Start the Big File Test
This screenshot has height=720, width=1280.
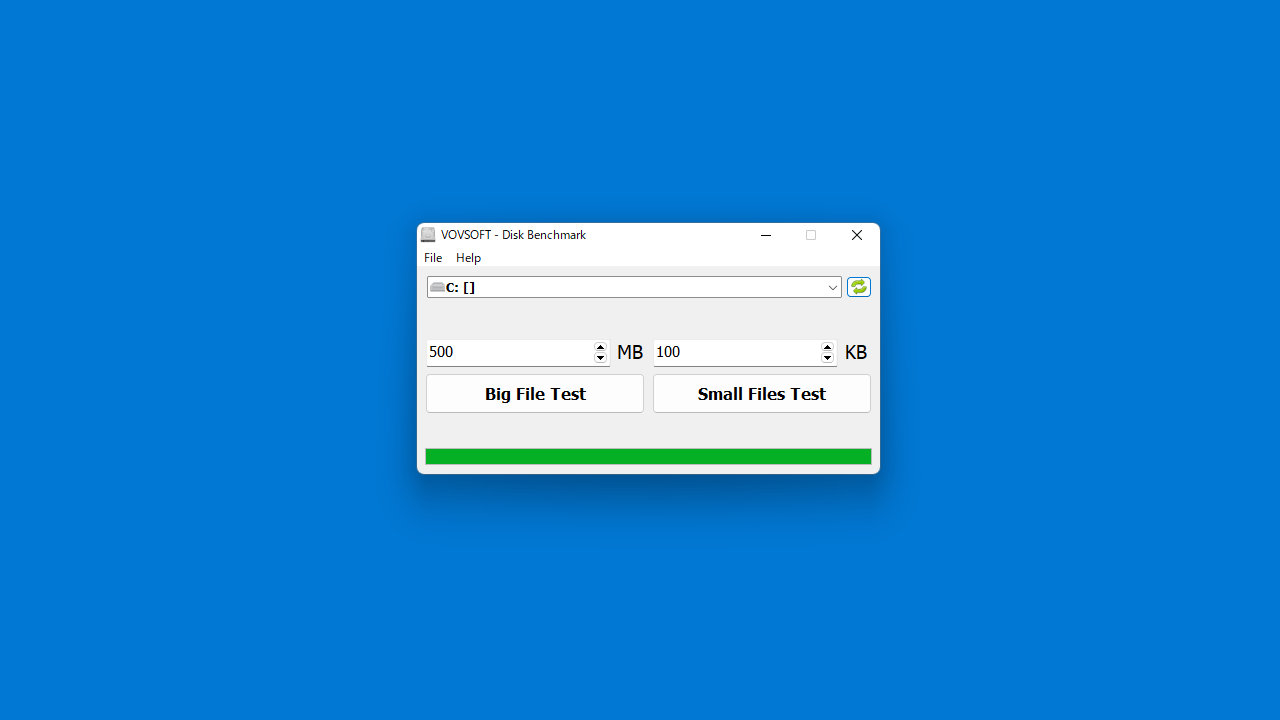pyautogui.click(x=535, y=394)
